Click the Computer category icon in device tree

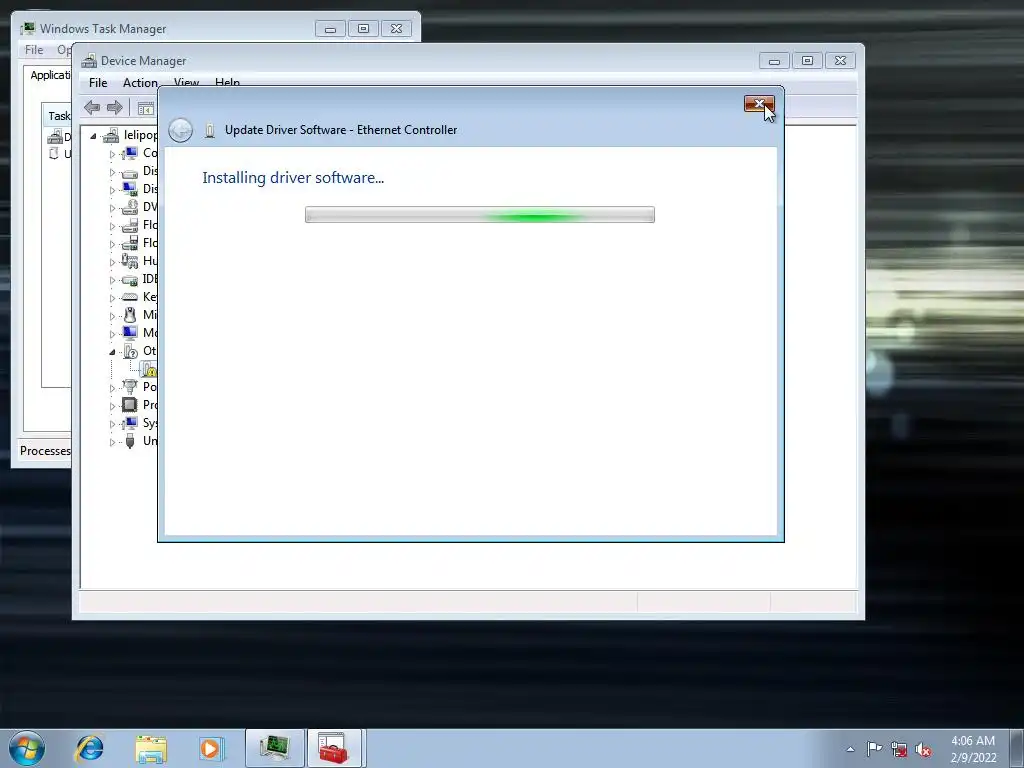tap(131, 153)
